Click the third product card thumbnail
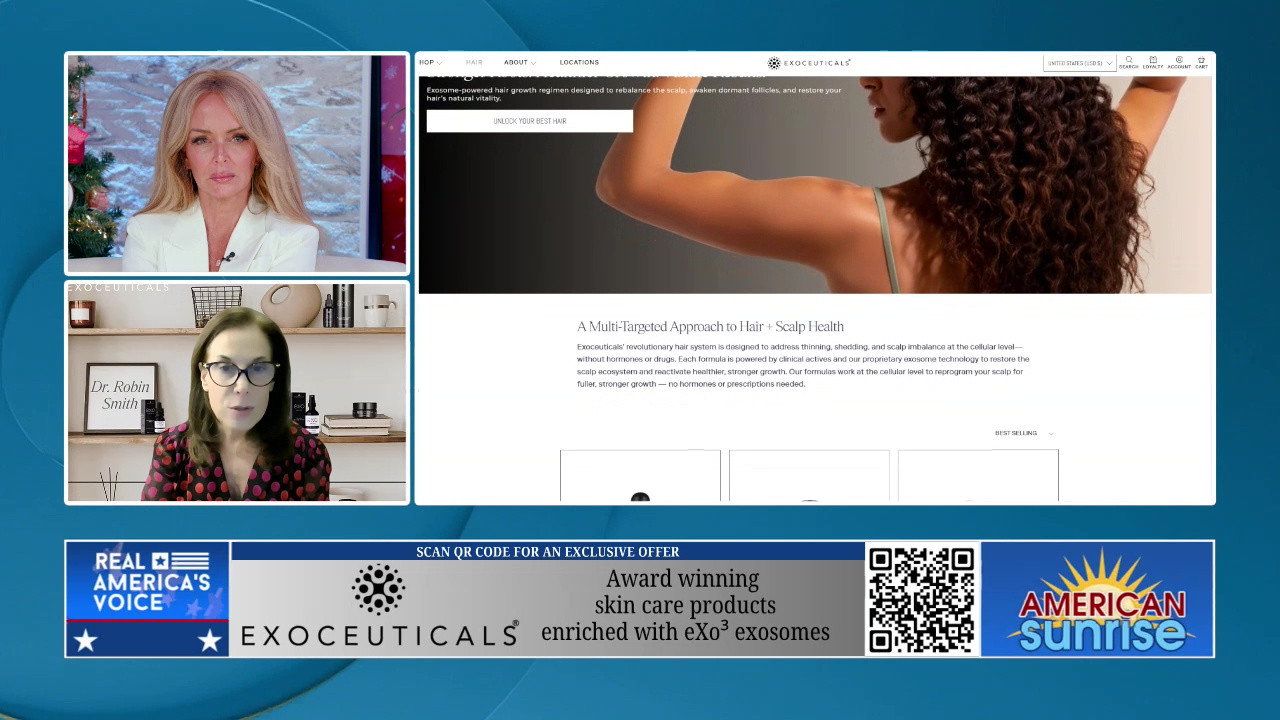1280x720 pixels. click(978, 476)
